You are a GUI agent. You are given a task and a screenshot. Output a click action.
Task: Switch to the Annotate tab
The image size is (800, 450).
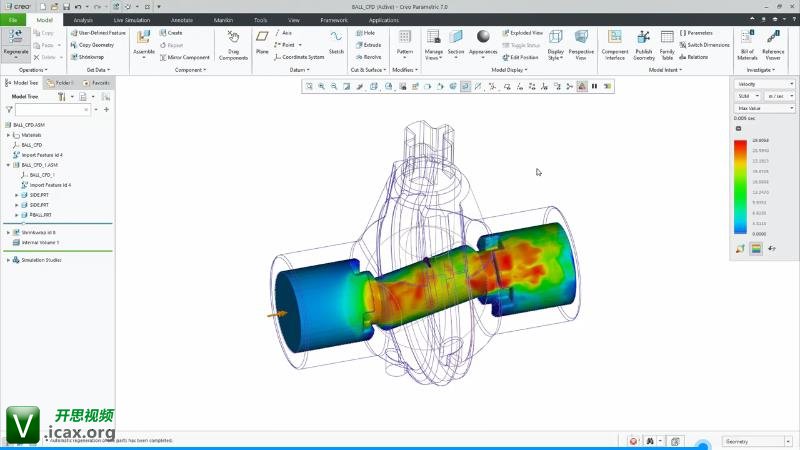182,20
